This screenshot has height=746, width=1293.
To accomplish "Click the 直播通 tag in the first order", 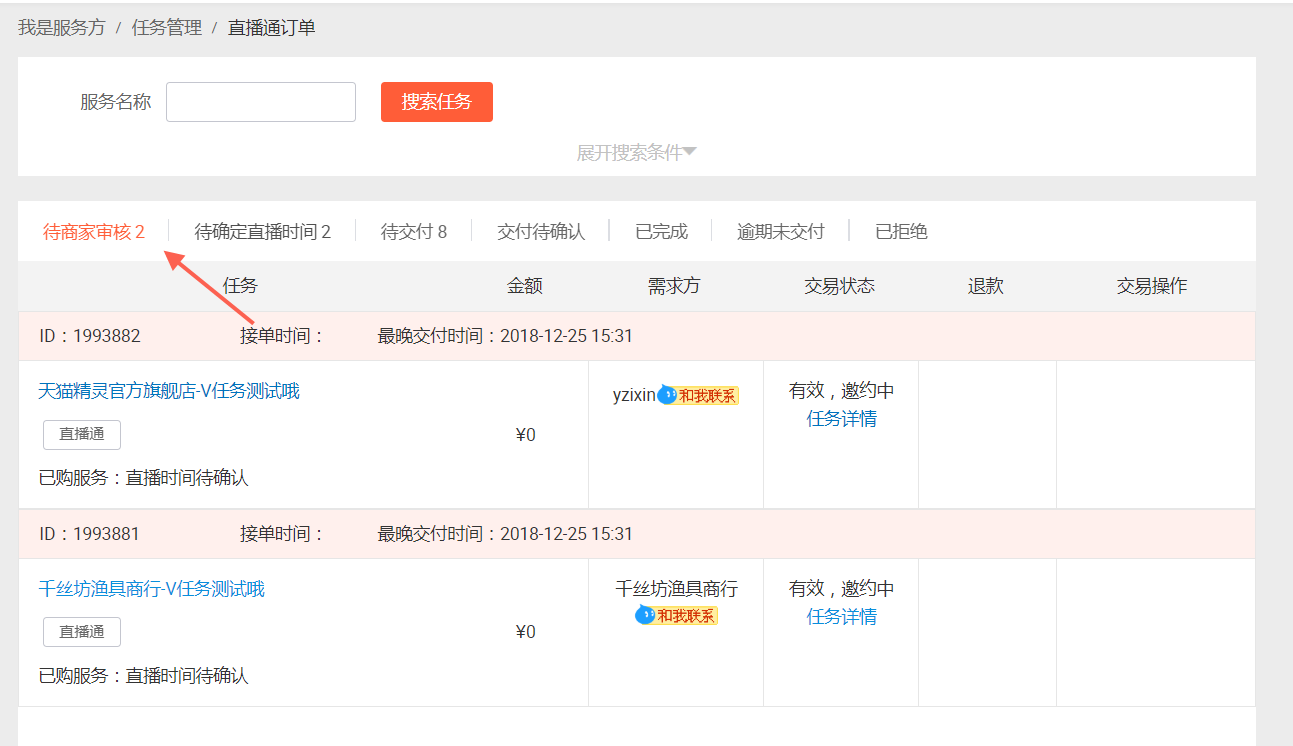I will click(81, 435).
